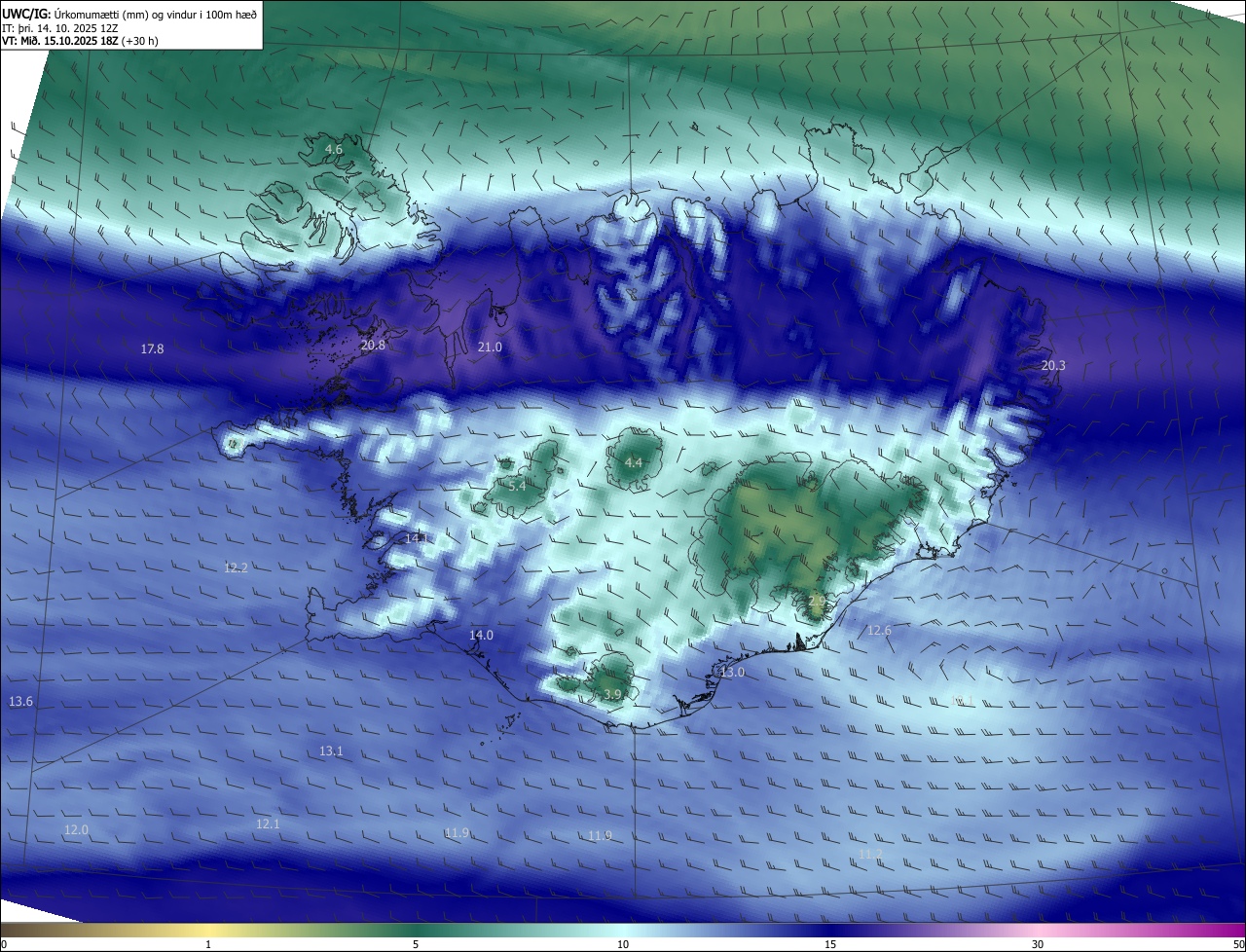1246x952 pixels.
Task: Click the colour scale tick label '0'
Action: point(3,944)
